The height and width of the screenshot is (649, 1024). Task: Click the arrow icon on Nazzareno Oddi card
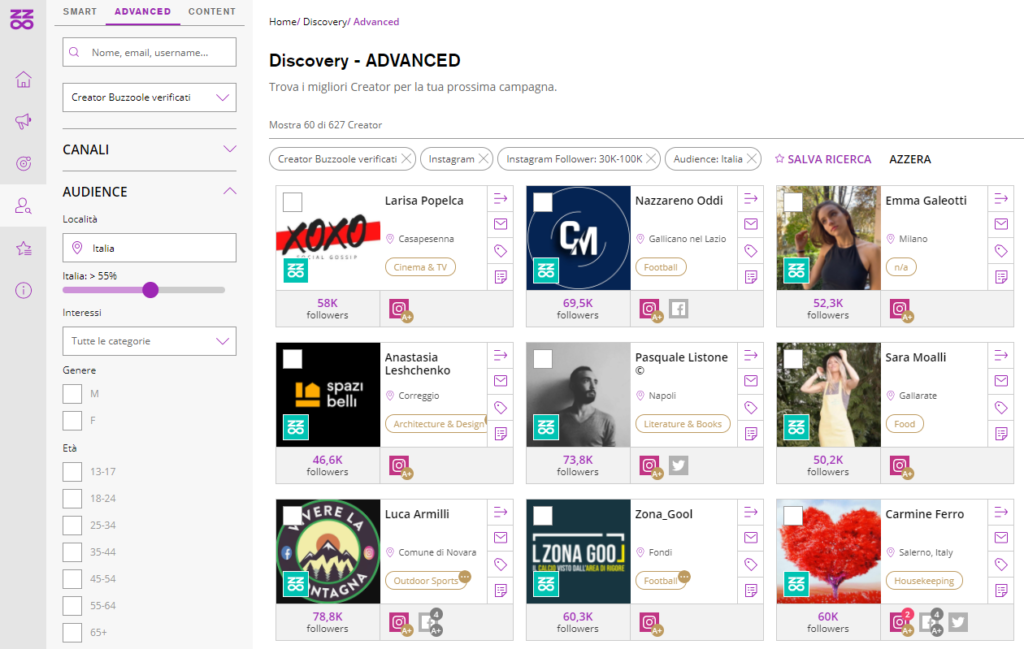tap(751, 198)
